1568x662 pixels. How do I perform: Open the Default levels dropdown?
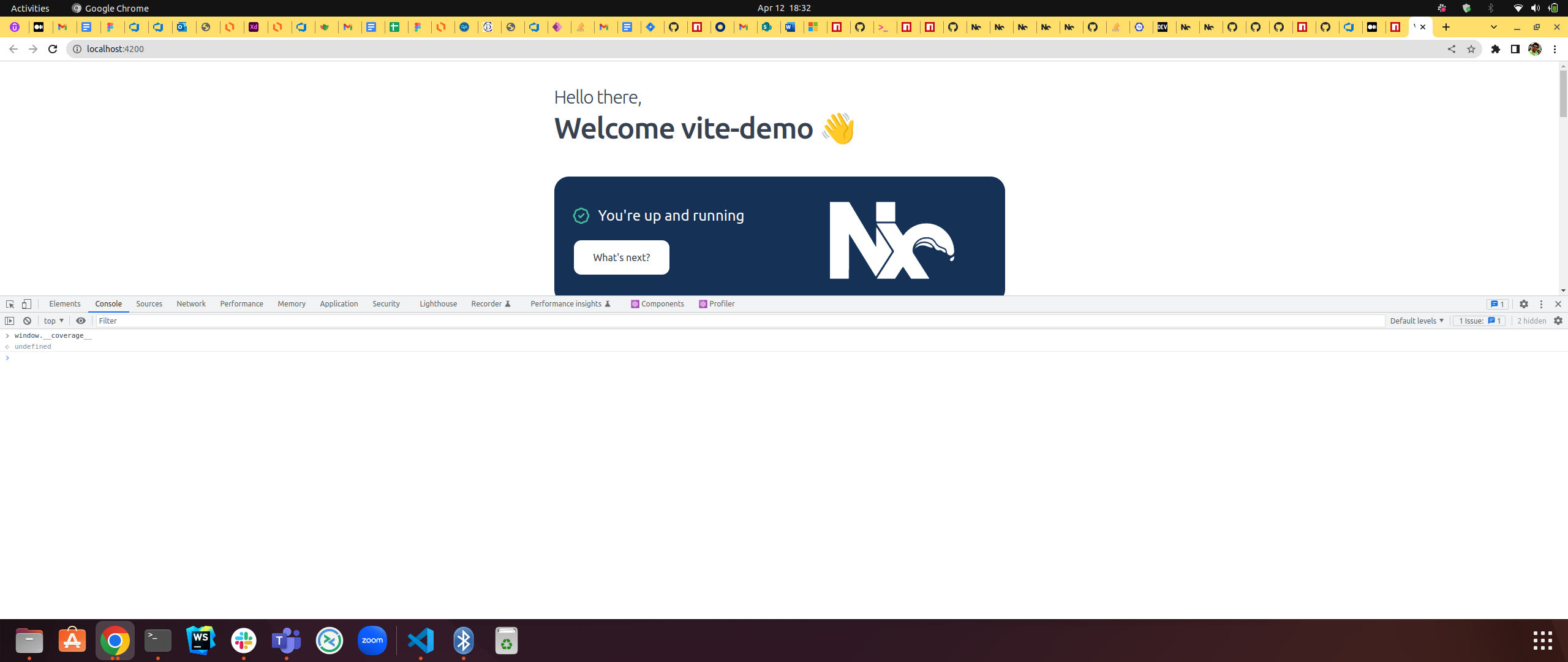point(1417,321)
